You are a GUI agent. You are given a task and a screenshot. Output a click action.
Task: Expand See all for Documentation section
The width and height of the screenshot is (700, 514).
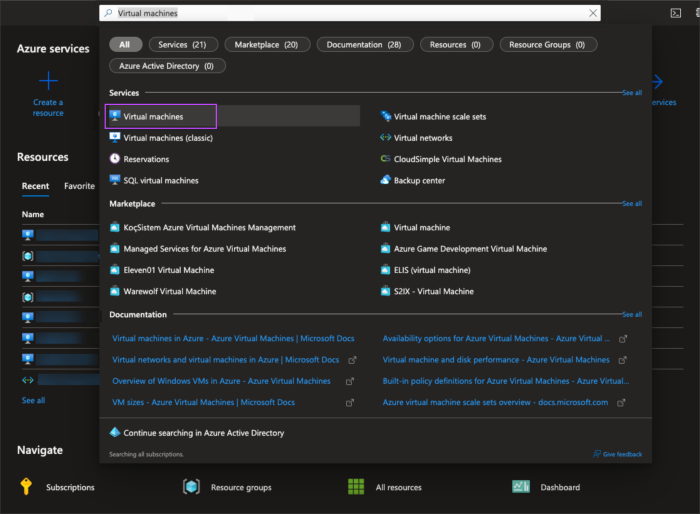tap(632, 315)
